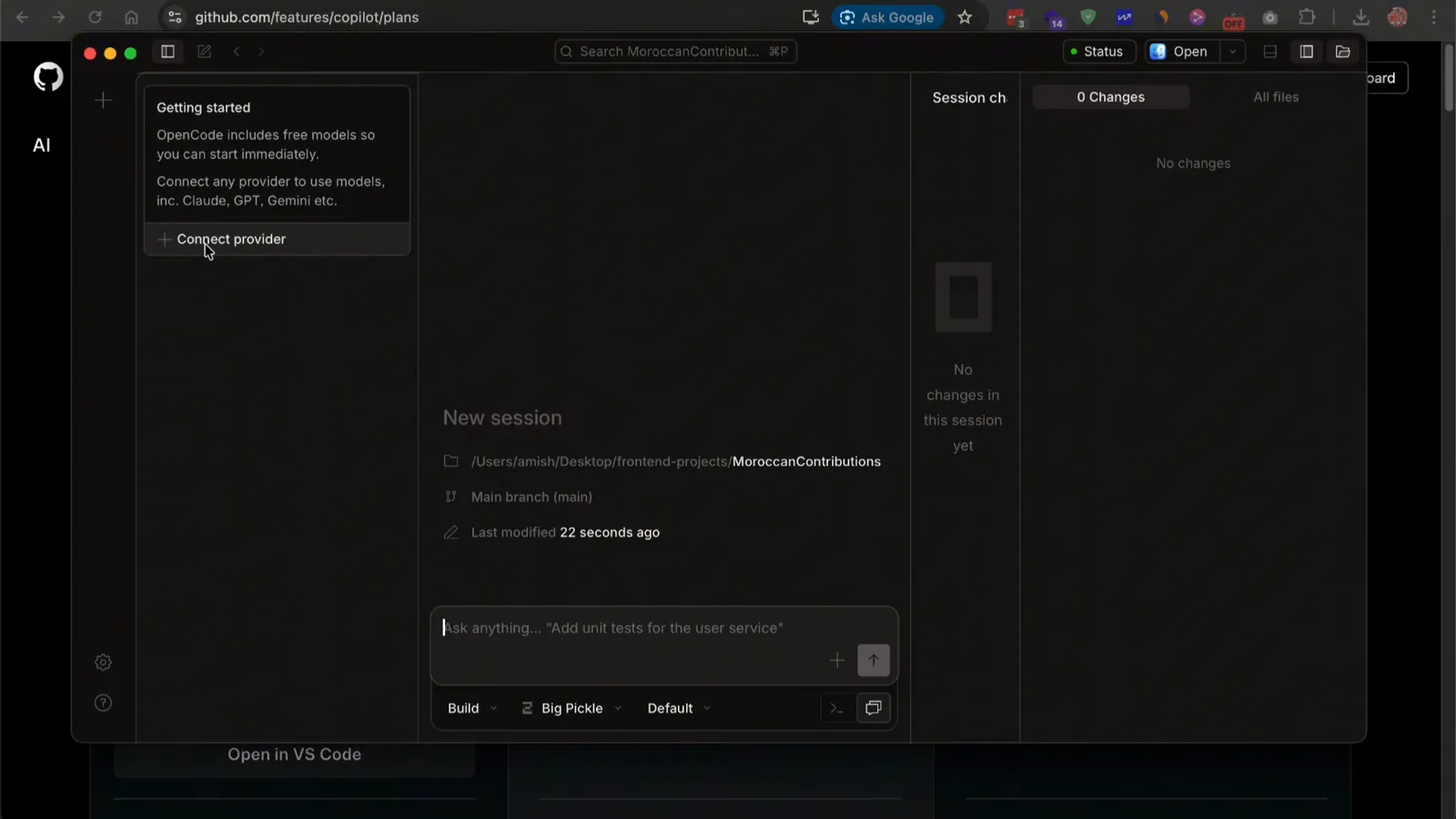Click Open in VS Code on the GitHub page
Viewport: 1456px width, 819px height.
[294, 754]
